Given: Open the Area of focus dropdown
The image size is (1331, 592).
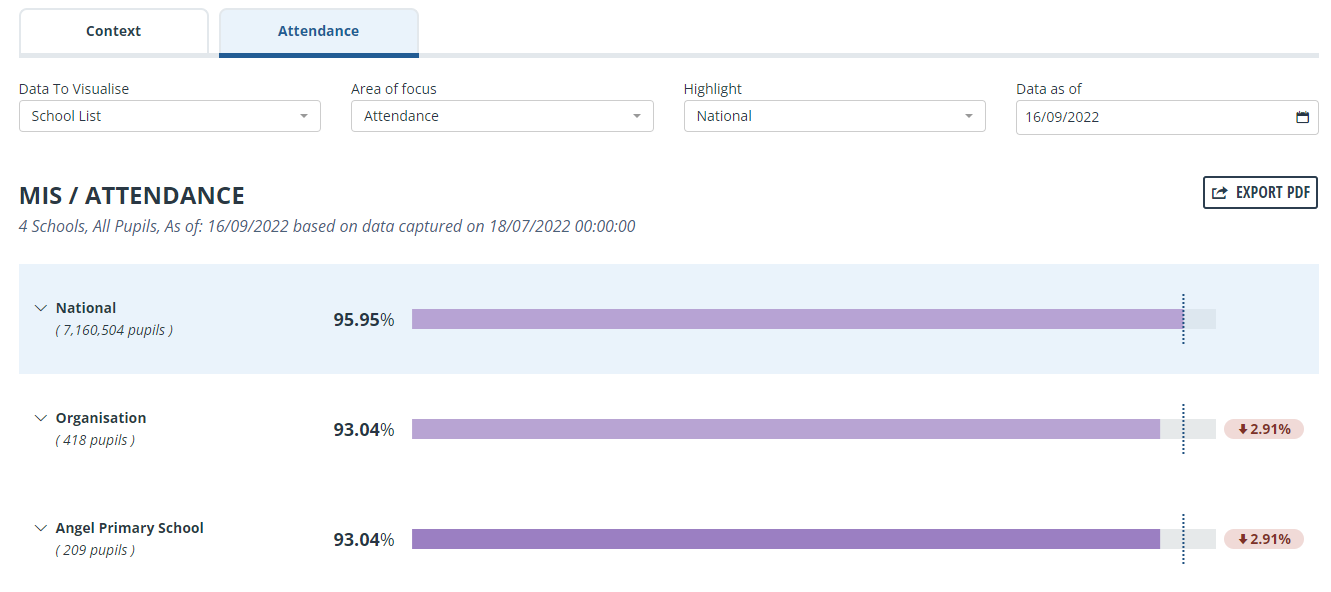Looking at the screenshot, I should (x=502, y=116).
